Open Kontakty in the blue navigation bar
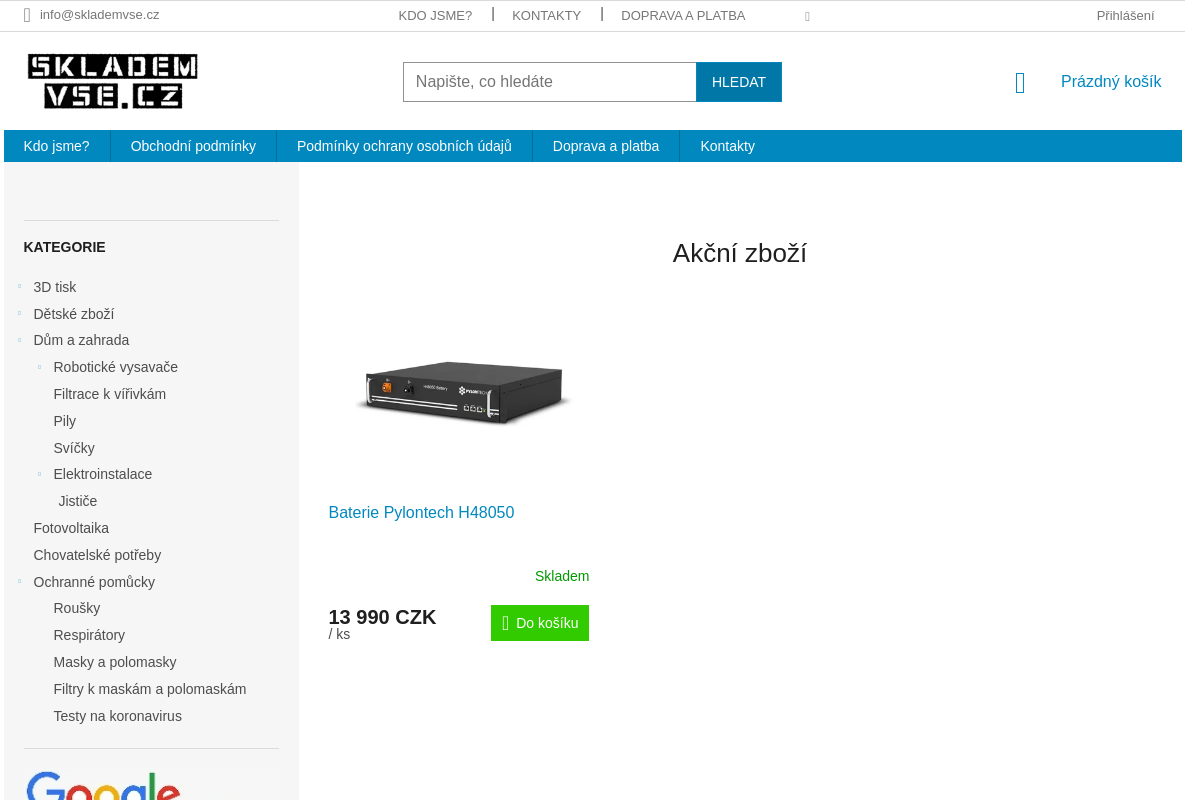Image resolution: width=1200 pixels, height=800 pixels. point(728,146)
